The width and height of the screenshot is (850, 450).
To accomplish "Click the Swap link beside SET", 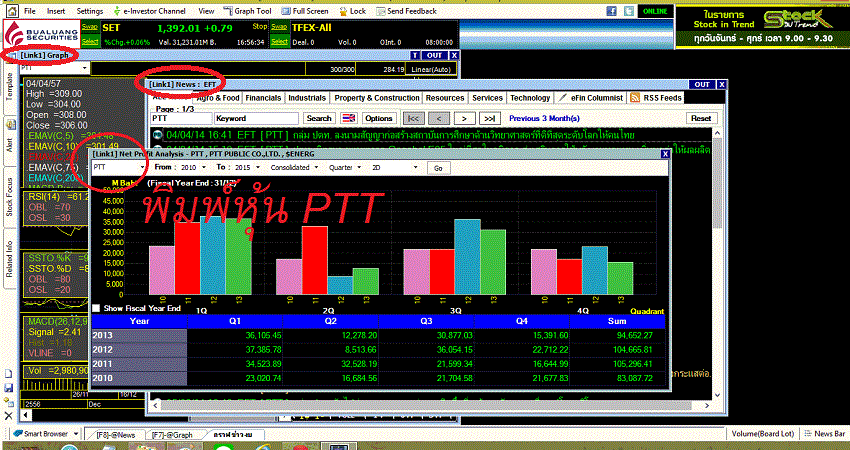I will [90, 27].
